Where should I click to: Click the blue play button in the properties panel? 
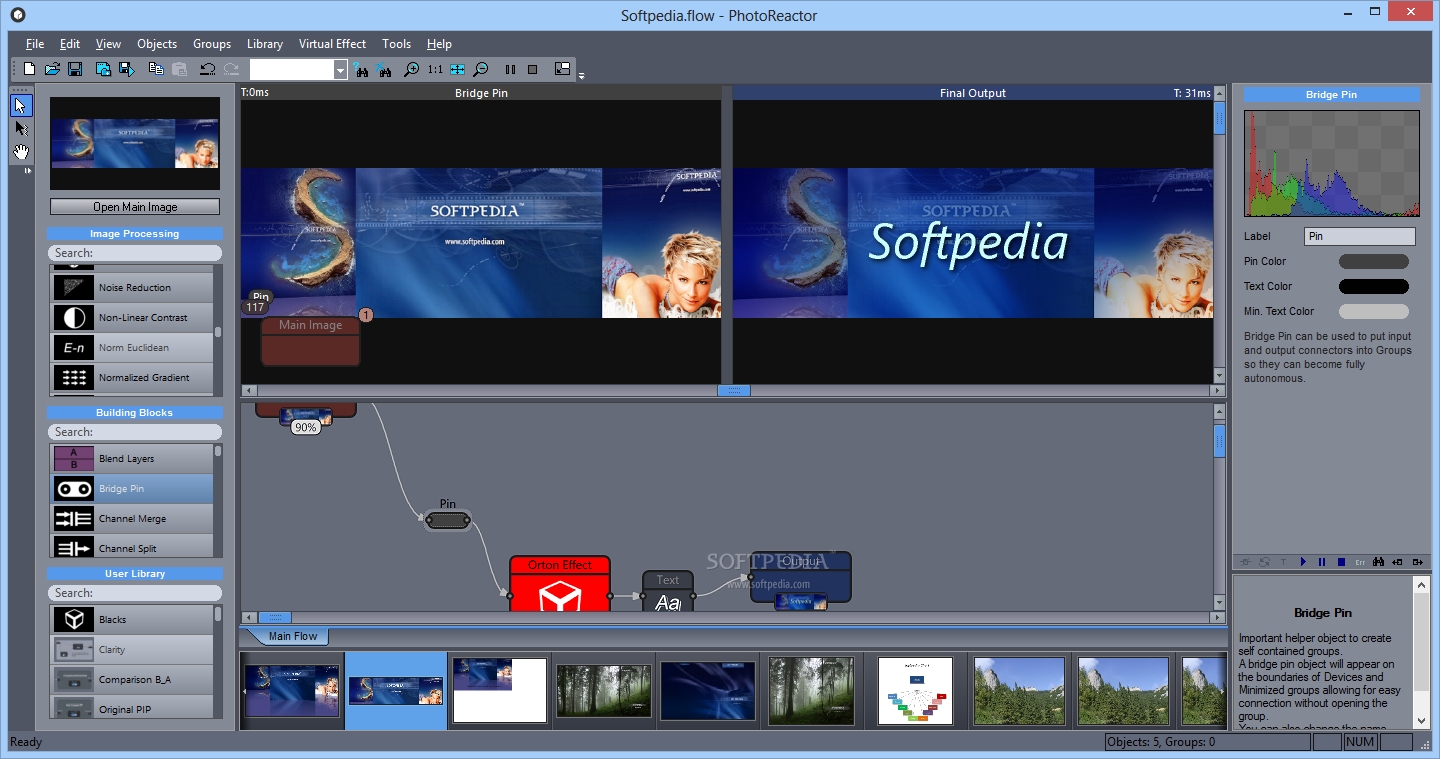click(1303, 562)
